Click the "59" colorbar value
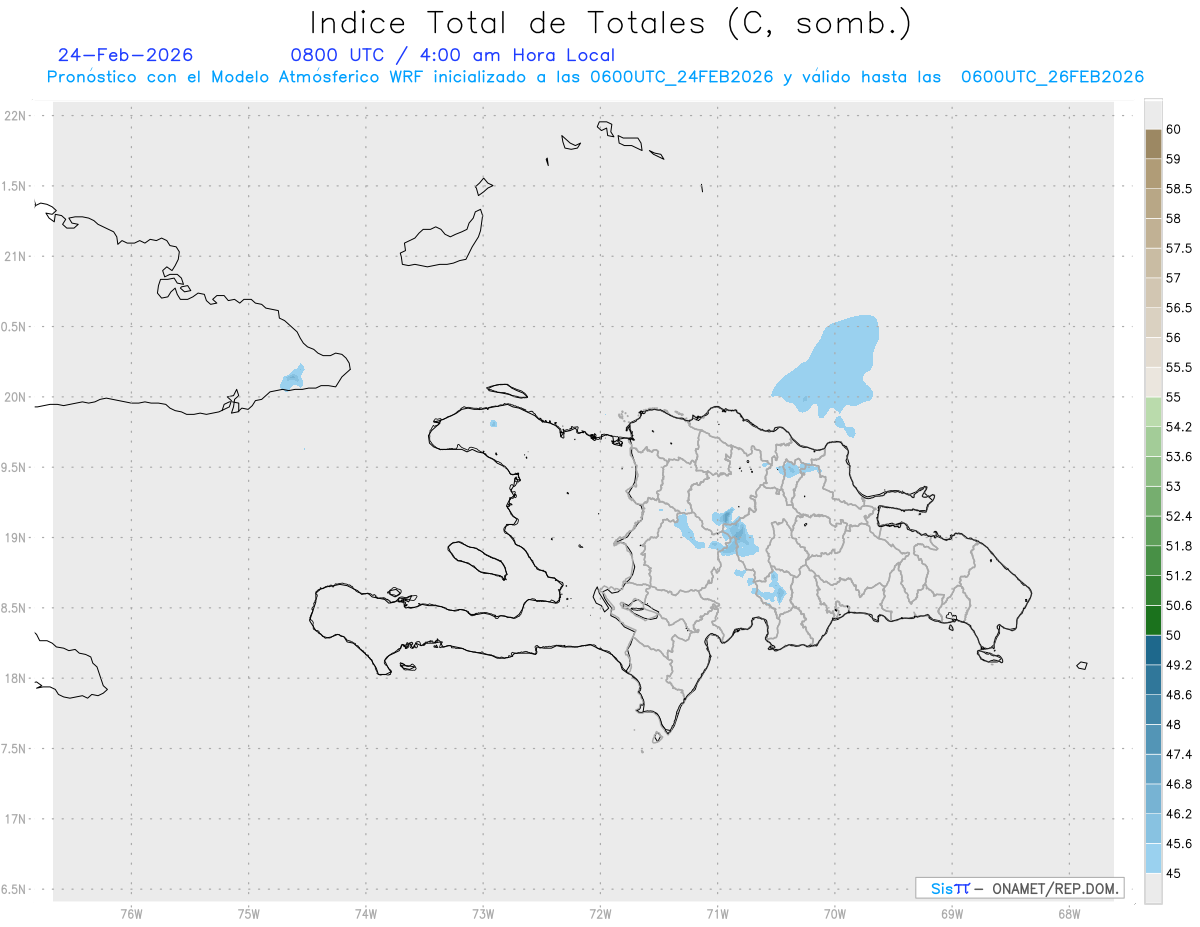This screenshot has height=927, width=1200. click(1173, 159)
